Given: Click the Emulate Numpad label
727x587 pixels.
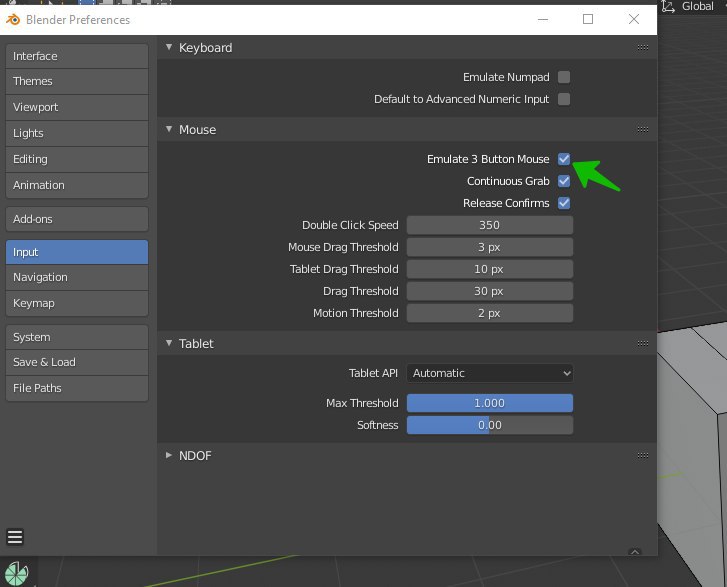Looking at the screenshot, I should click(x=506, y=77).
